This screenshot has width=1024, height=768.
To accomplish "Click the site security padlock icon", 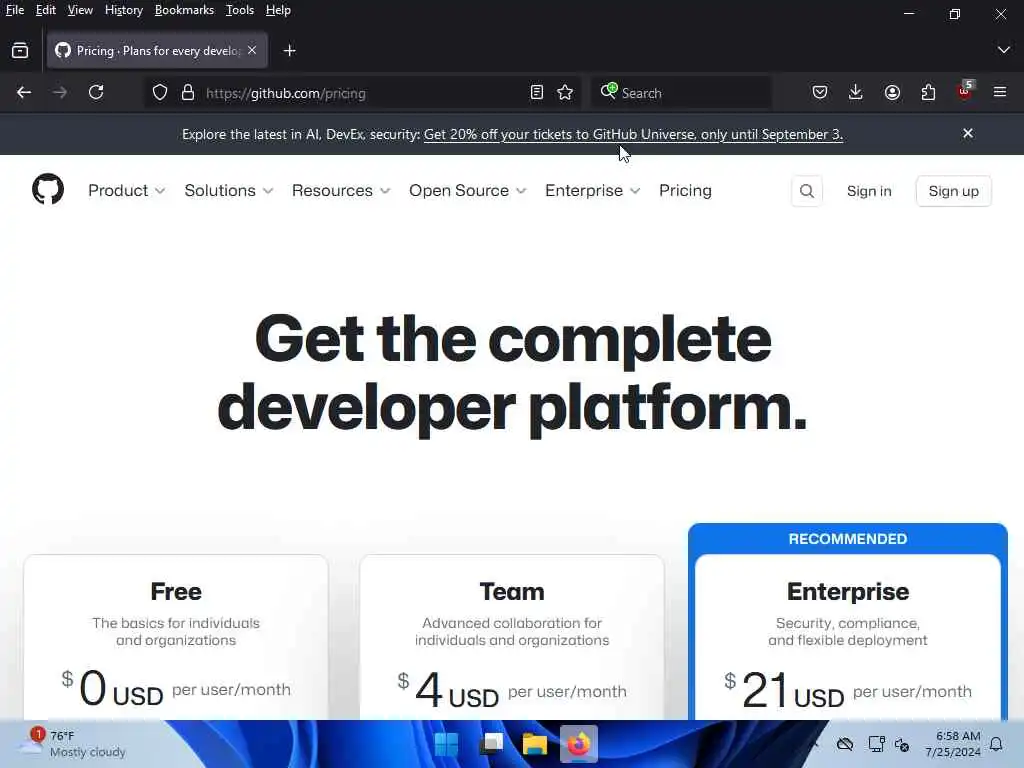I will click(188, 93).
